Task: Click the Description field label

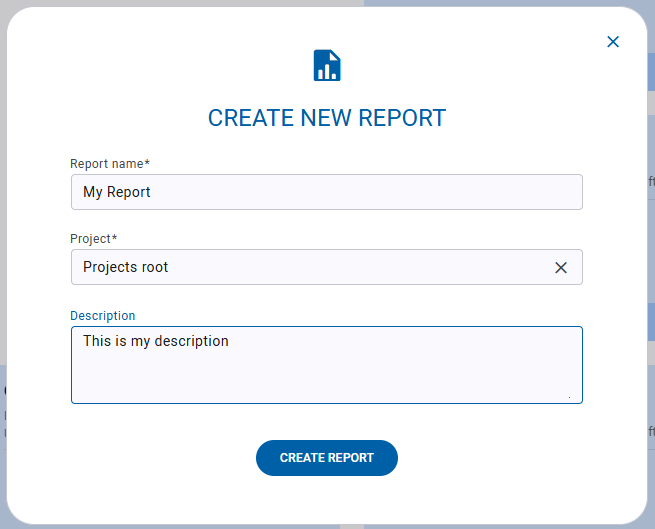Action: tap(103, 316)
